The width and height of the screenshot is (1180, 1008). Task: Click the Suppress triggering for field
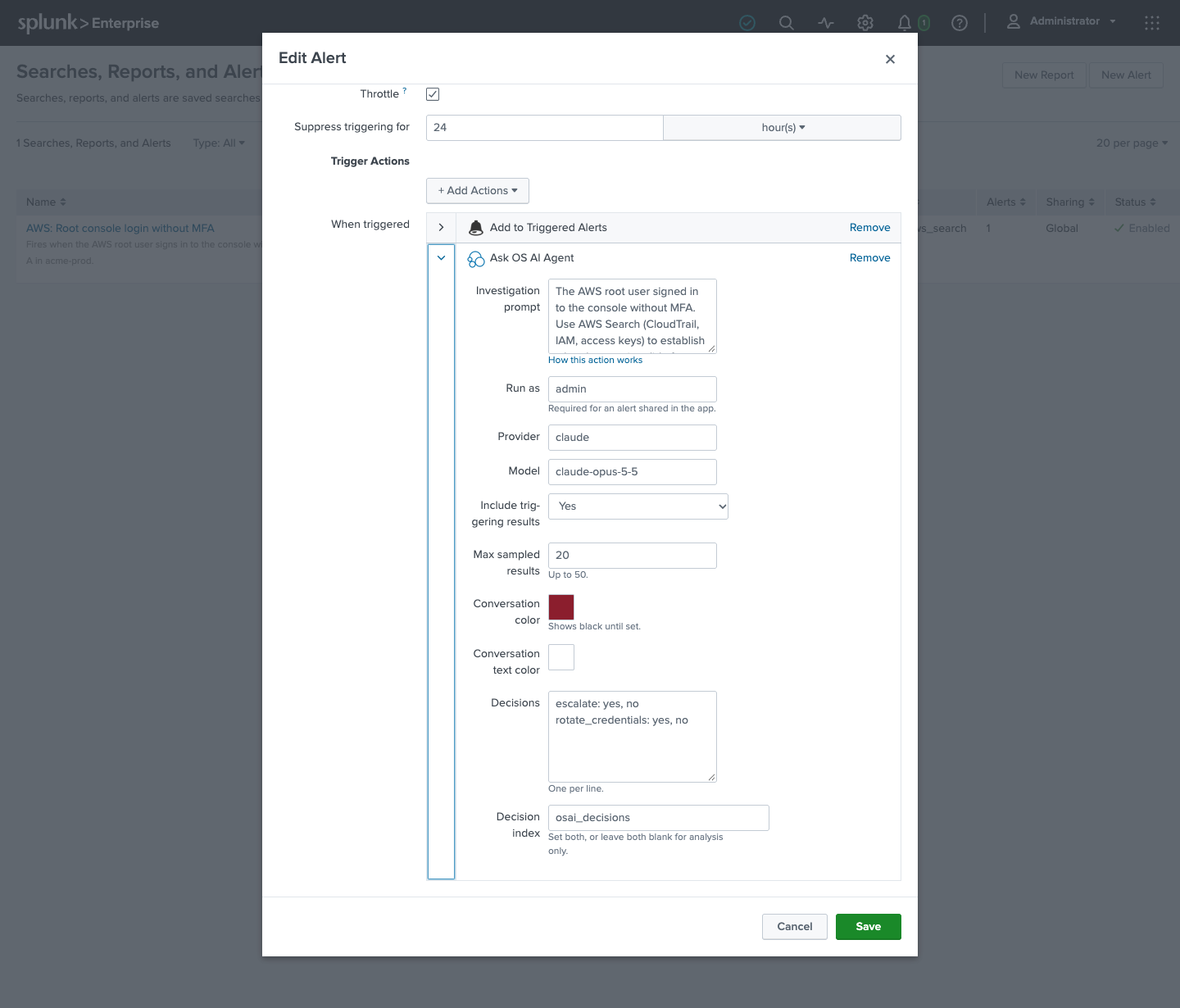point(544,128)
